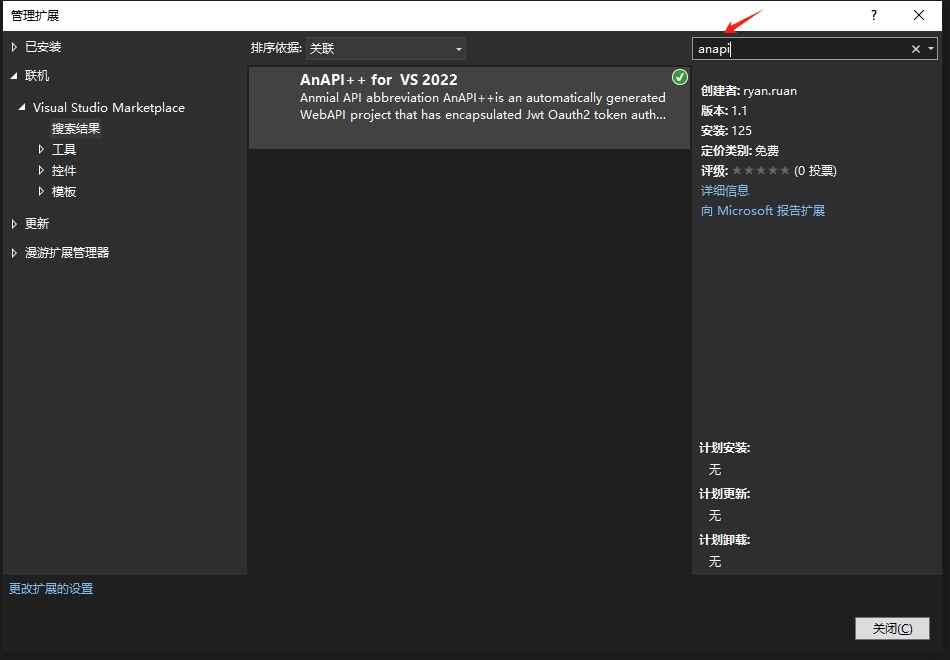Select Visual Studio Marketplace node
This screenshot has width=950, height=660.
[109, 107]
